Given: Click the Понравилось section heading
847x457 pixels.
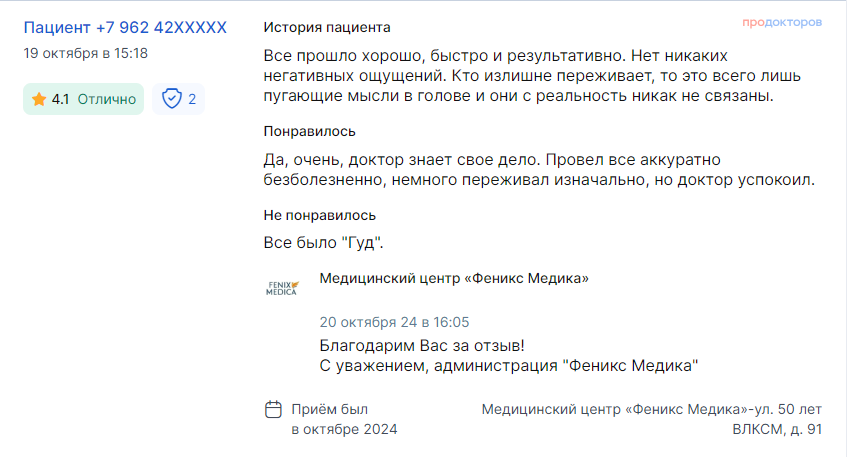Looking at the screenshot, I should point(310,131).
